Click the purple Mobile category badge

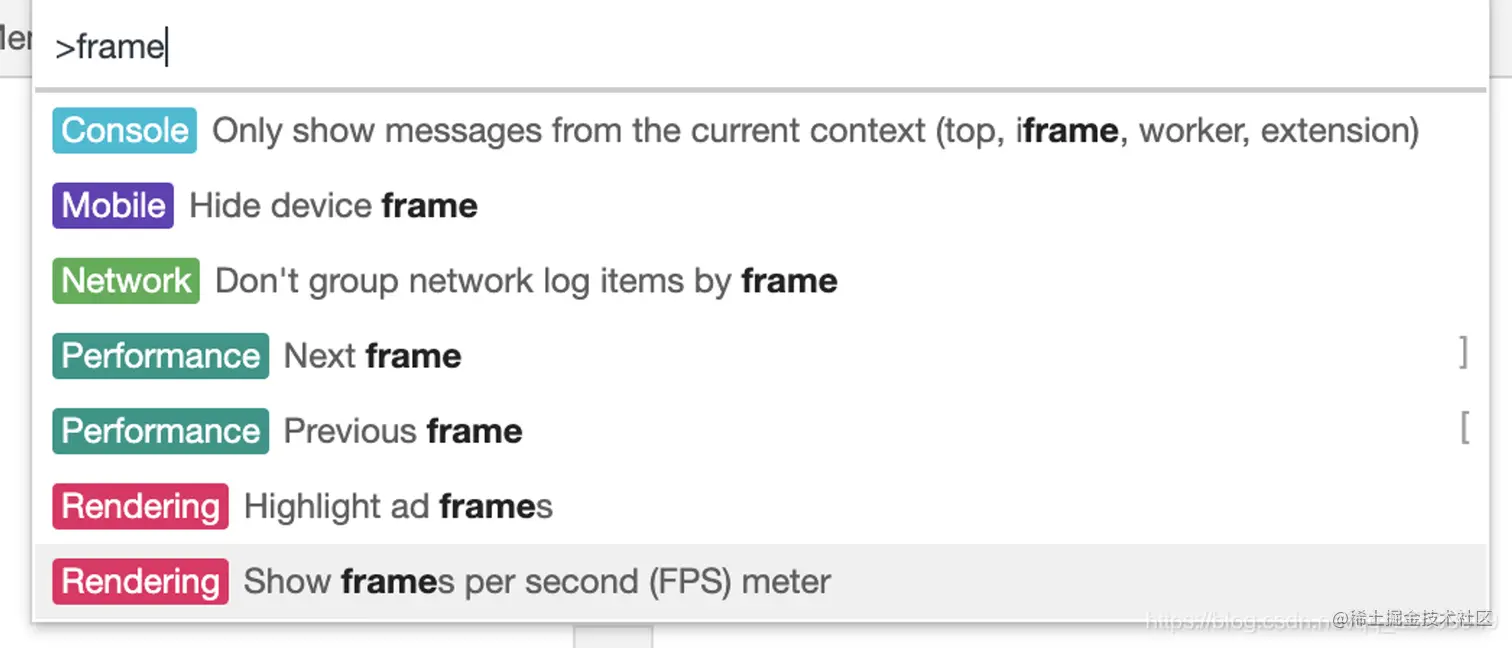click(113, 206)
